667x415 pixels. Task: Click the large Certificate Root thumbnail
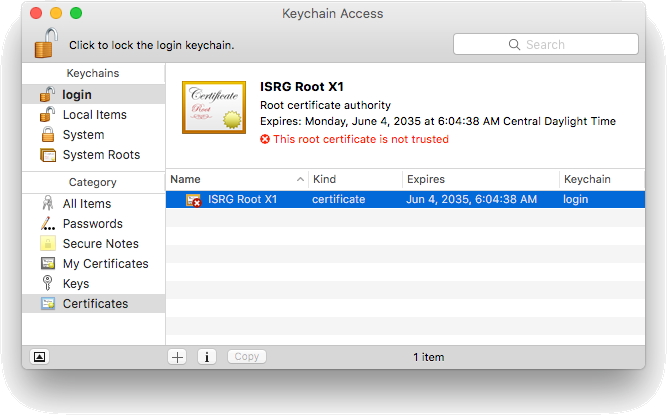tap(214, 107)
